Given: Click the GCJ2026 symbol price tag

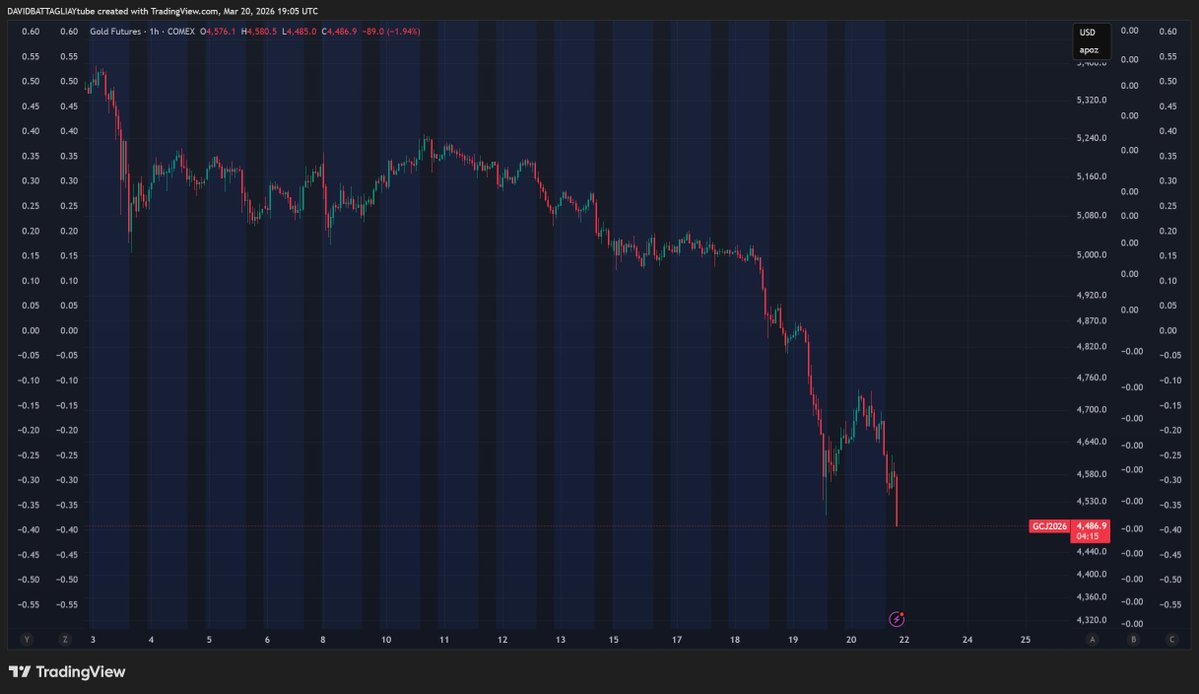Looking at the screenshot, I should [x=1049, y=527].
